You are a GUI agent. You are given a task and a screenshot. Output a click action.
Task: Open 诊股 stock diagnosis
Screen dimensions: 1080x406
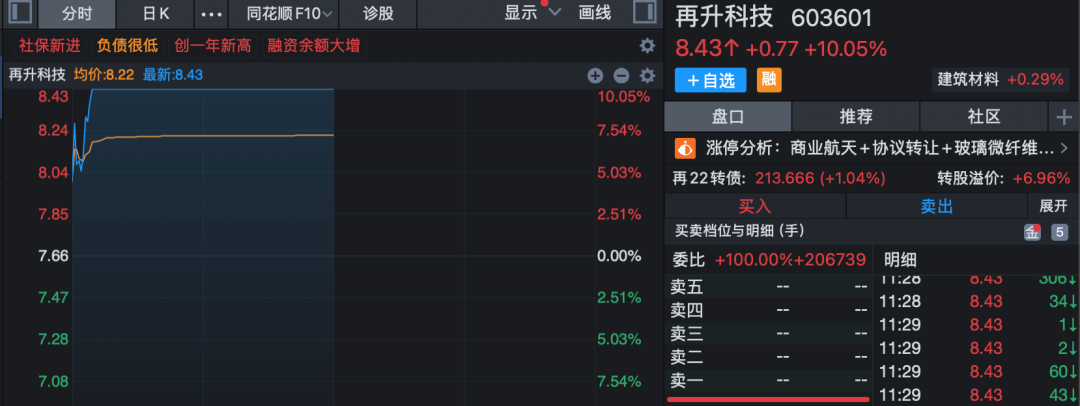tap(378, 14)
